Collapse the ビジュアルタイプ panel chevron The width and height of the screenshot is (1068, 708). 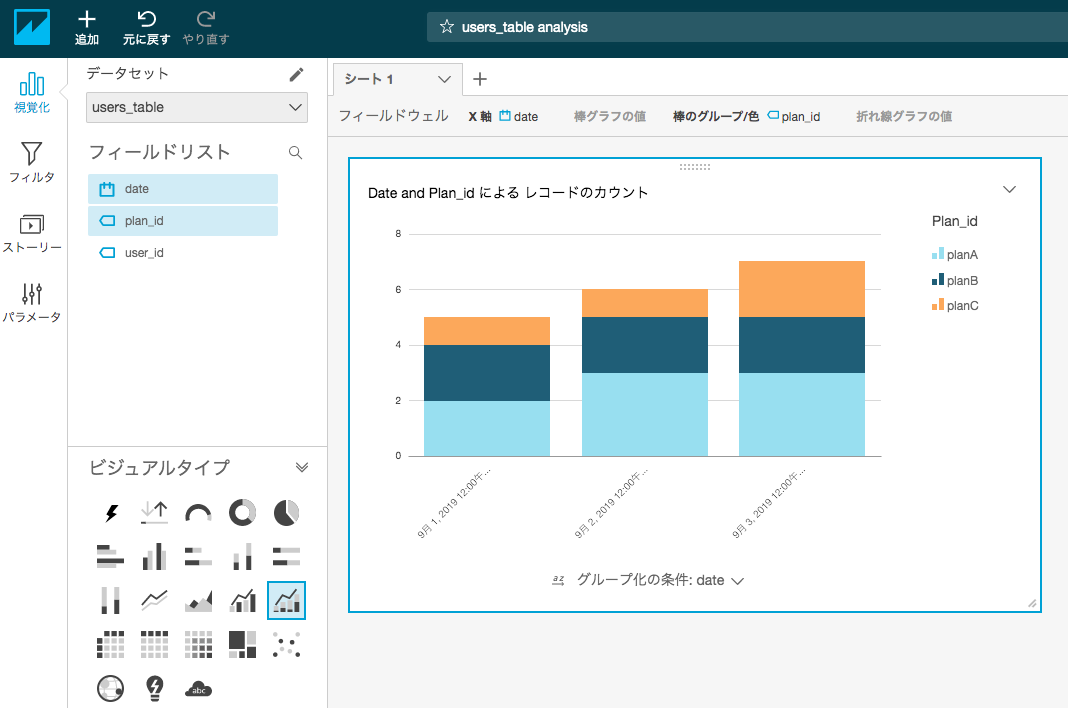click(x=302, y=466)
